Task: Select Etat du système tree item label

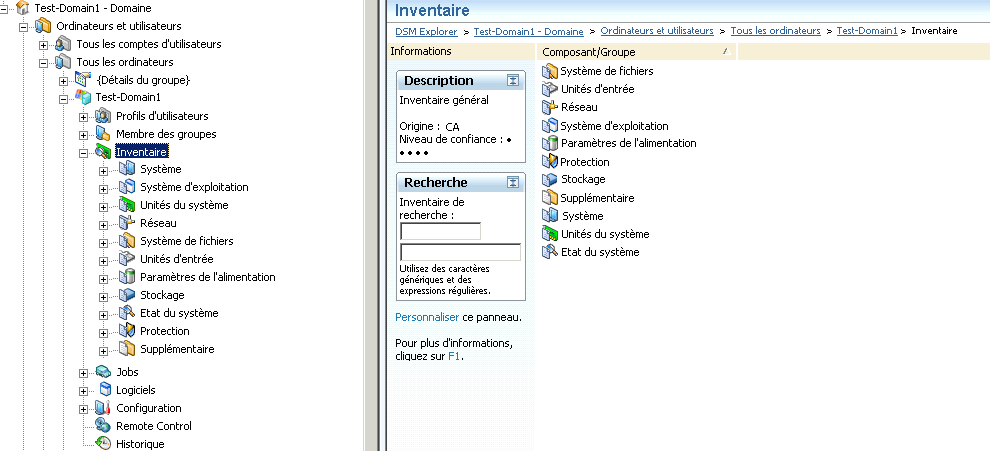Action: coord(179,313)
